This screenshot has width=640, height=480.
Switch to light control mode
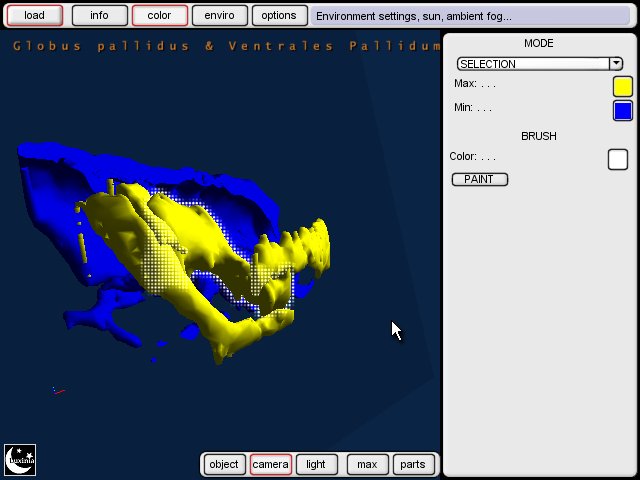(x=316, y=464)
